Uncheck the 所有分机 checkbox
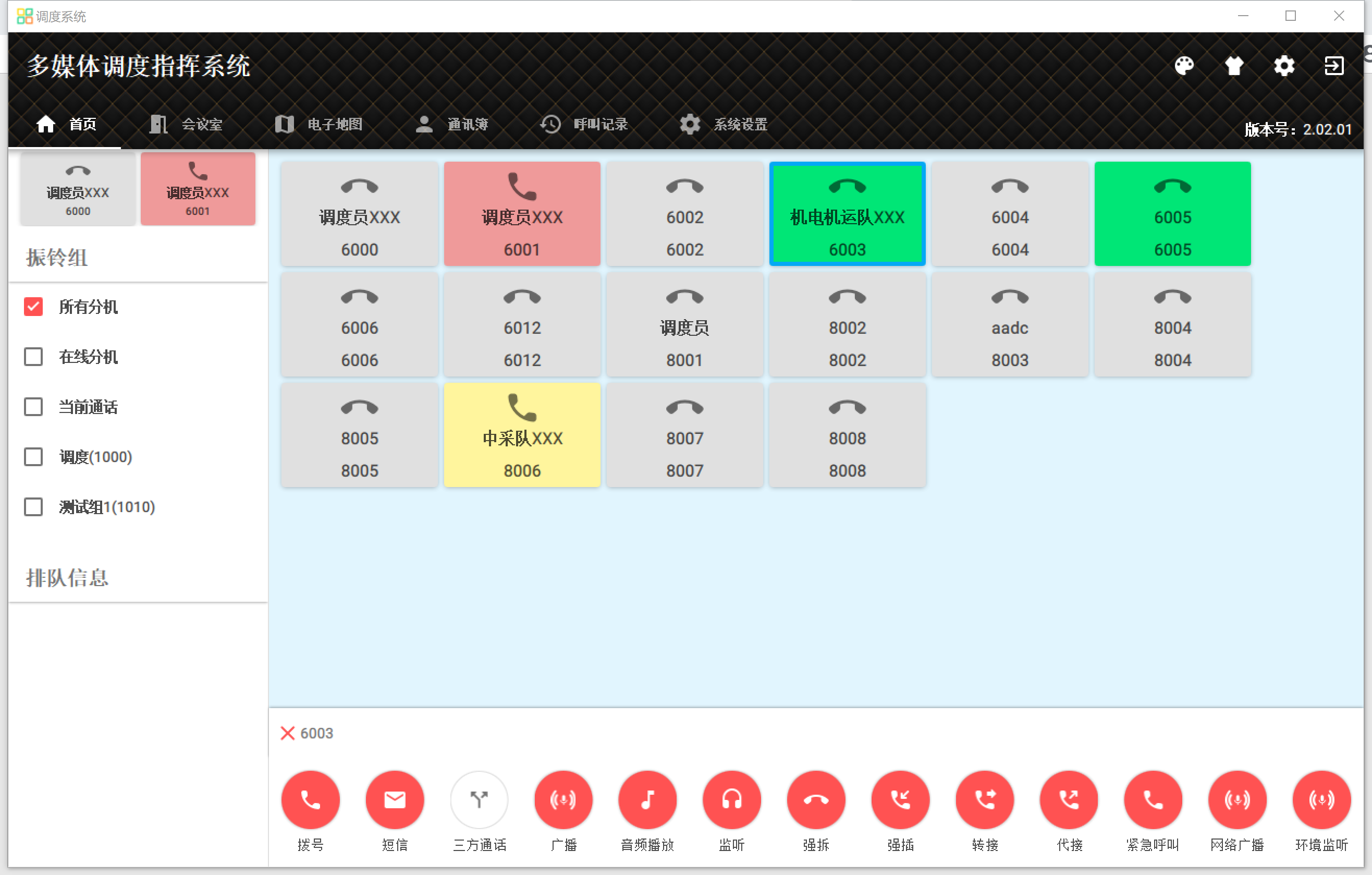This screenshot has width=1372, height=875. (x=33, y=307)
